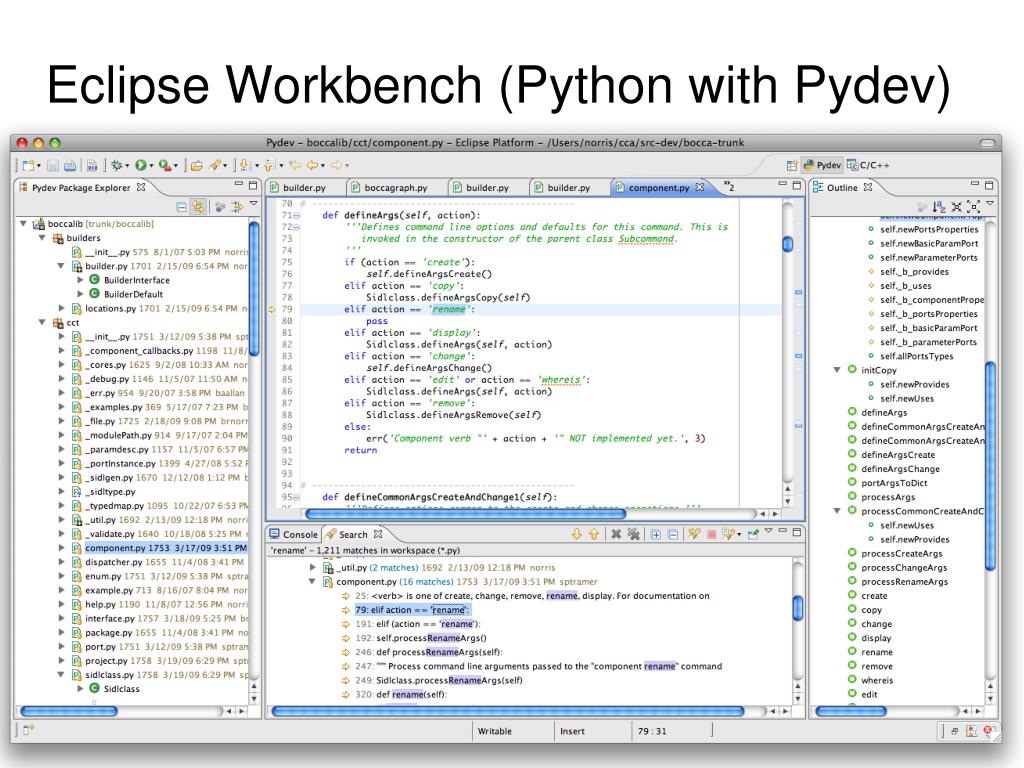The width and height of the screenshot is (1024, 768).
Task: Click Collapse All icon in Search view
Action: click(x=673, y=534)
